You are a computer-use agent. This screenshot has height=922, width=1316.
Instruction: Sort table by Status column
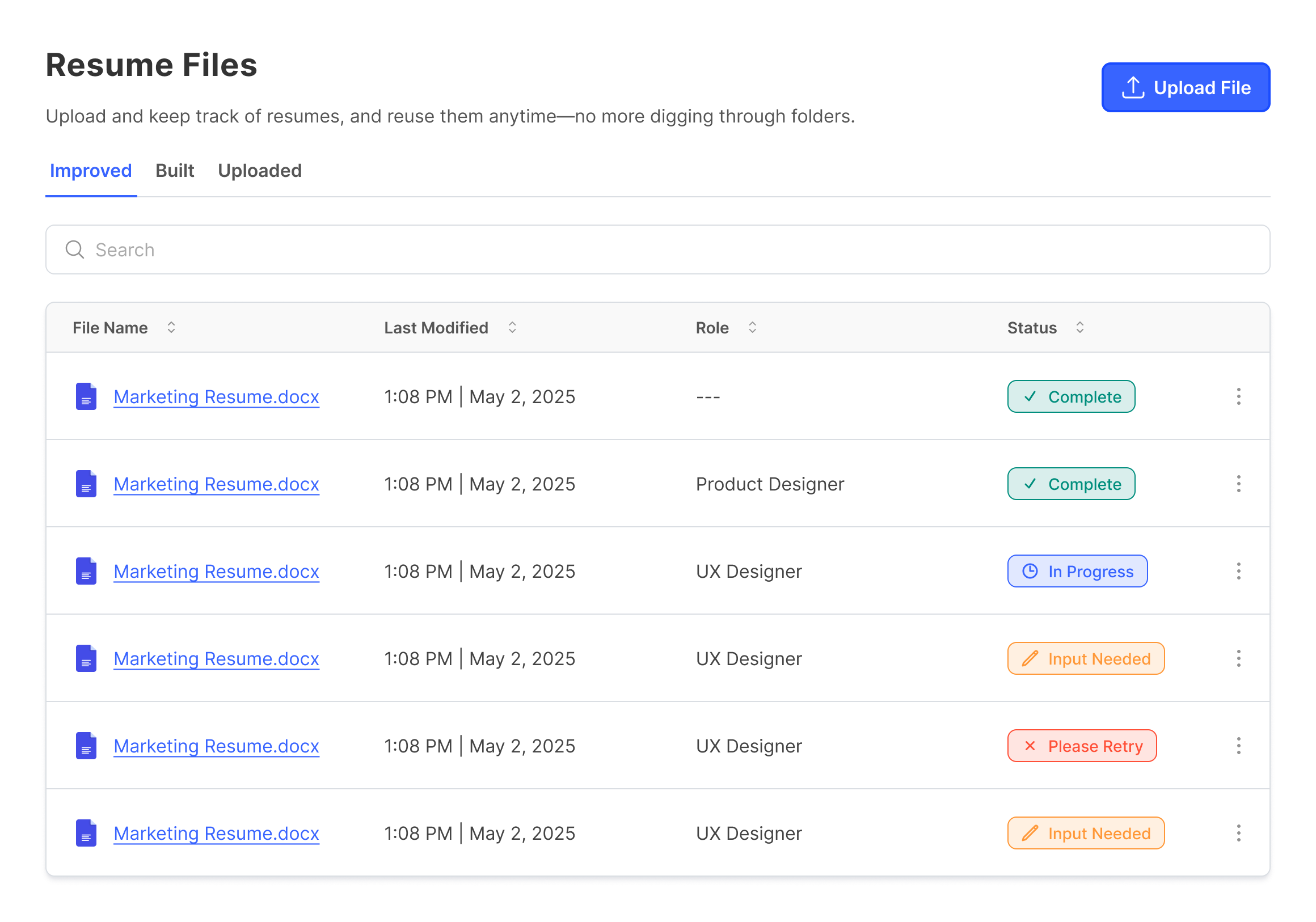pyautogui.click(x=1080, y=328)
